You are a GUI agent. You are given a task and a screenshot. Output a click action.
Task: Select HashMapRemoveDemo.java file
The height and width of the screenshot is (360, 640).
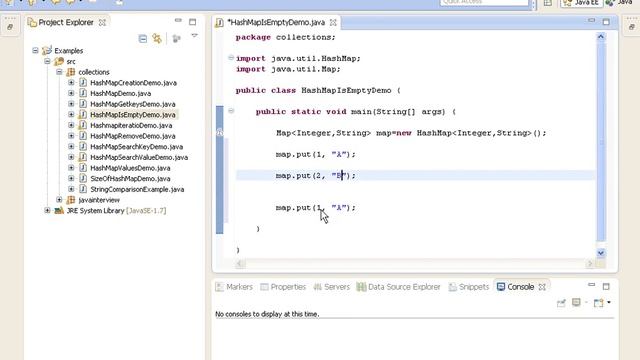click(x=132, y=136)
